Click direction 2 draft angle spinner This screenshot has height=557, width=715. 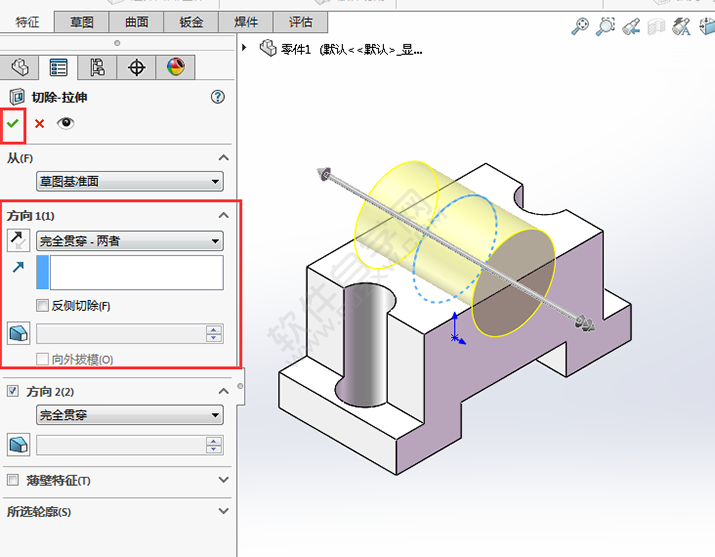point(214,445)
